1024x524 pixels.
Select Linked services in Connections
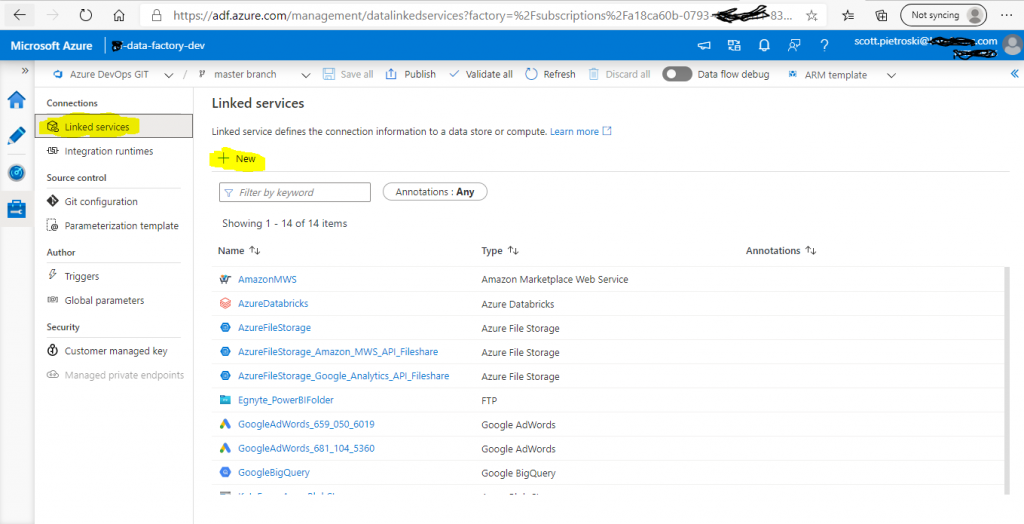click(114, 127)
